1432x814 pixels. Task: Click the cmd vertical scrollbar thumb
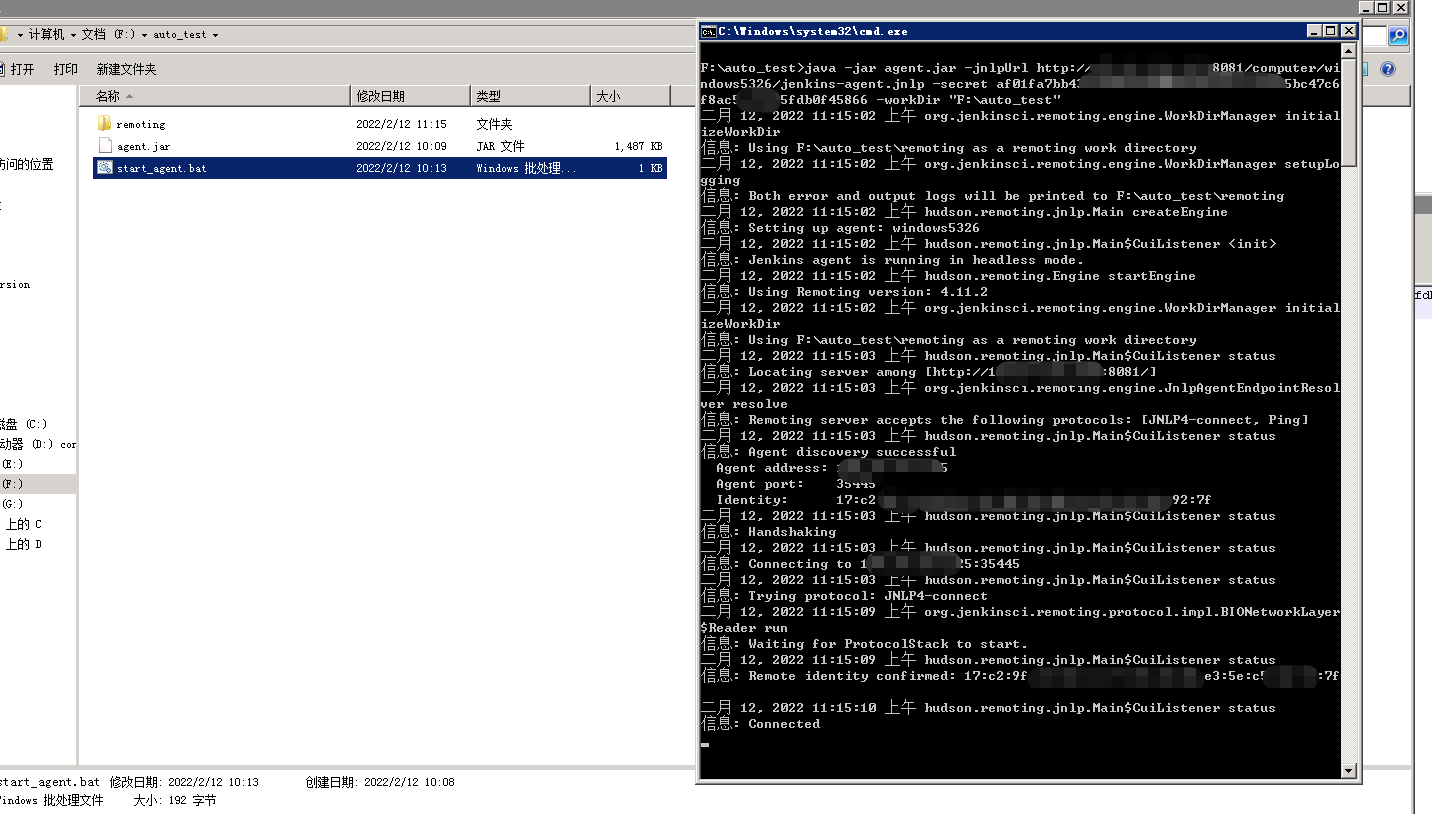click(x=1349, y=113)
